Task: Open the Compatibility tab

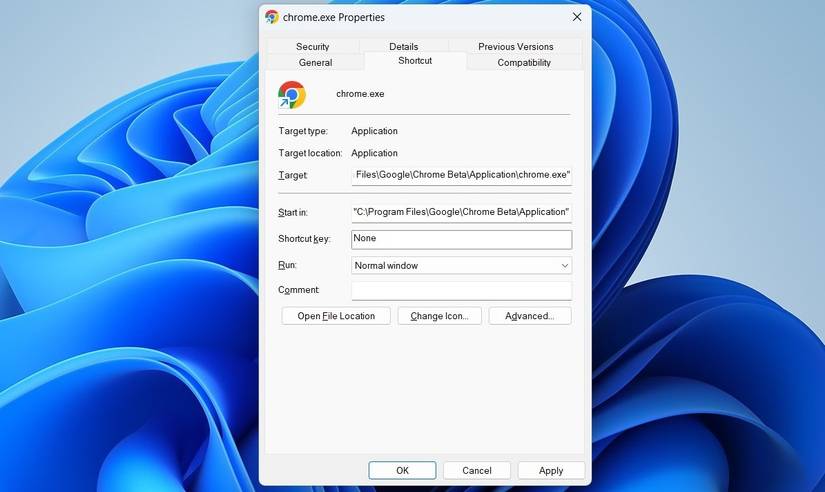Action: (x=524, y=62)
